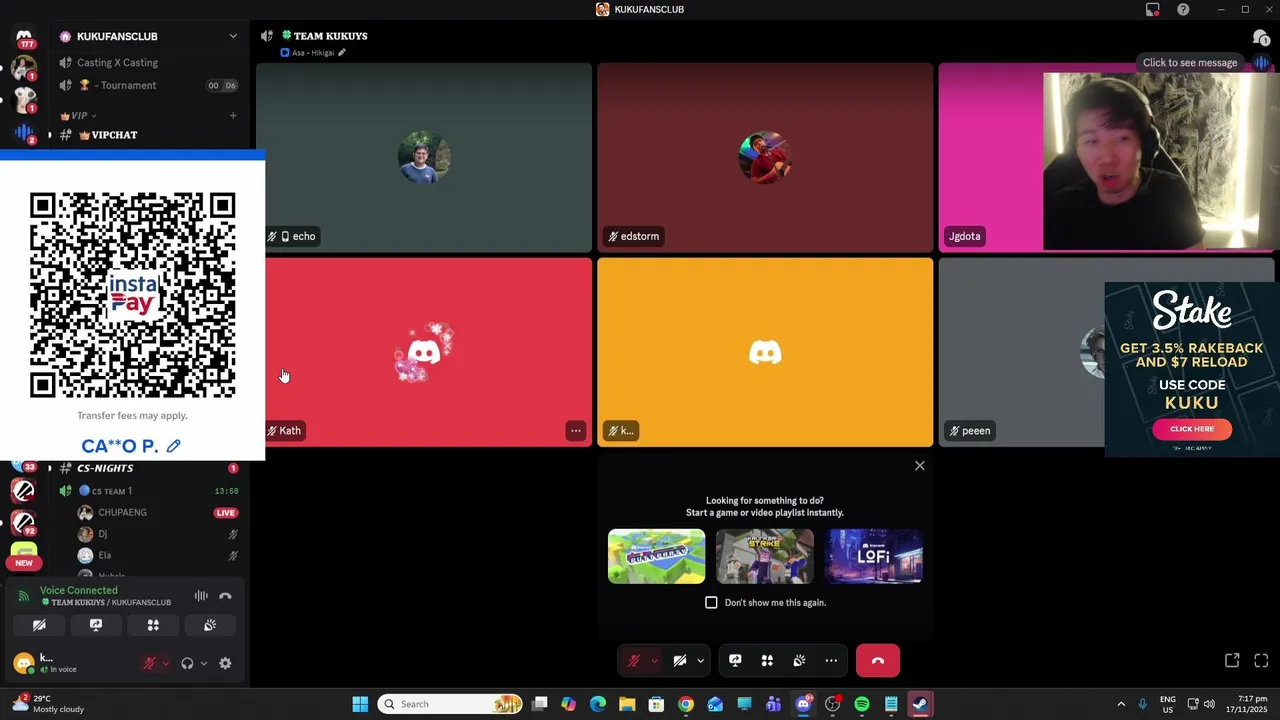Toggle camera in the bottom call bar

(679, 661)
